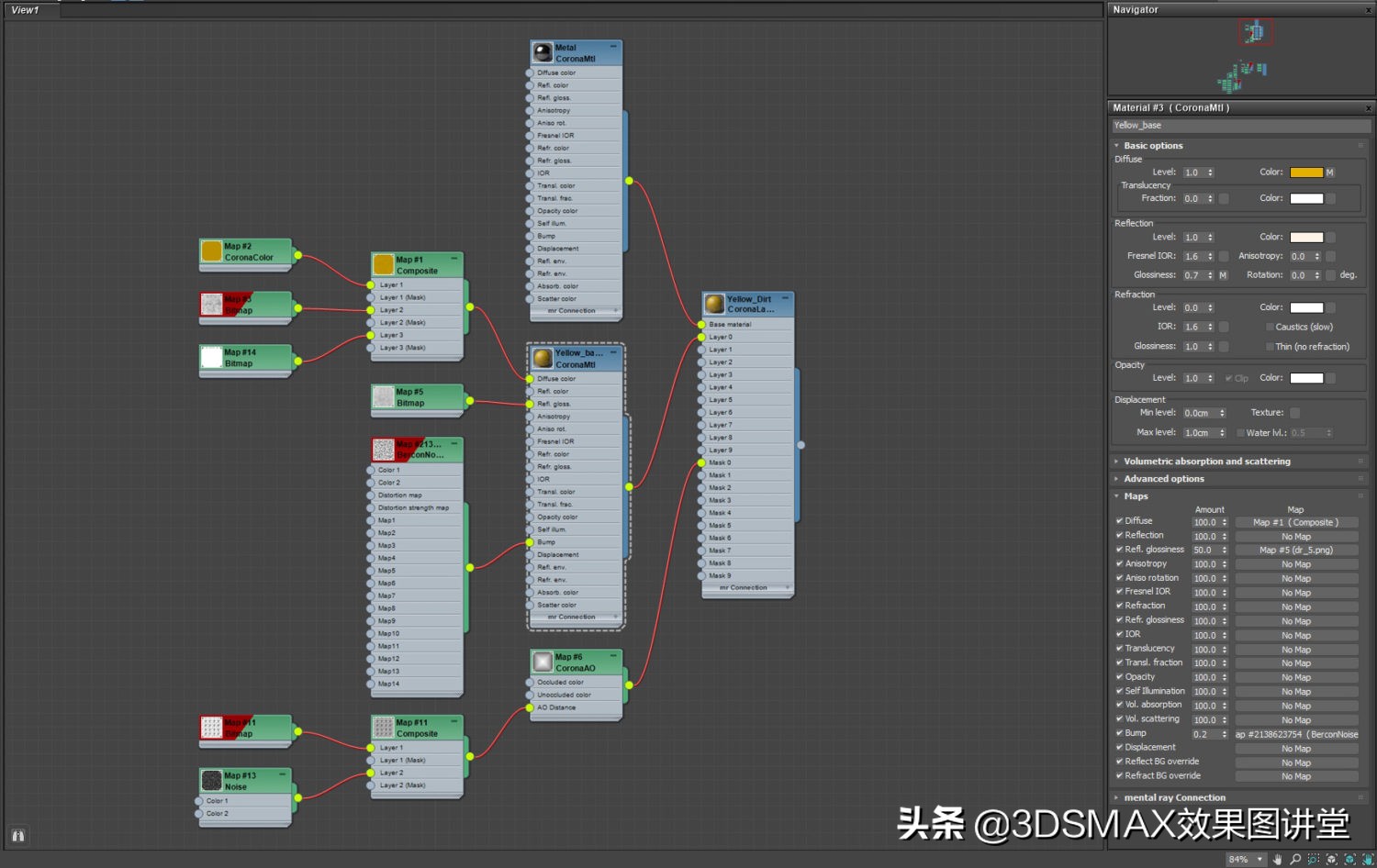Screen dimensions: 1377x868
Task: Activate the Zoom magnifier tool
Action: pyautogui.click(x=1295, y=860)
